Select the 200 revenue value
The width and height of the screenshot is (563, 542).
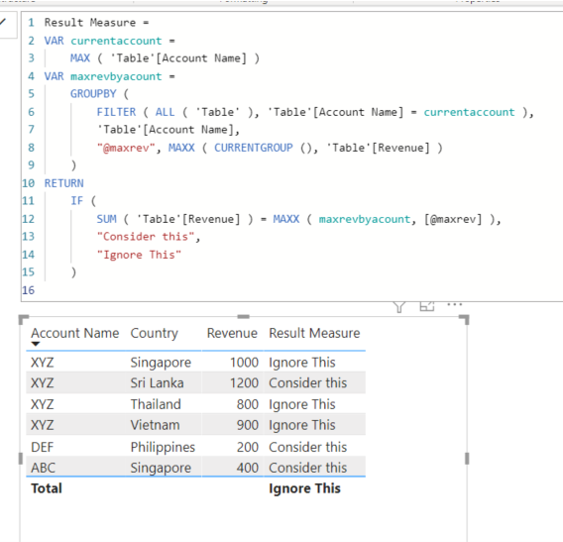coord(247,447)
